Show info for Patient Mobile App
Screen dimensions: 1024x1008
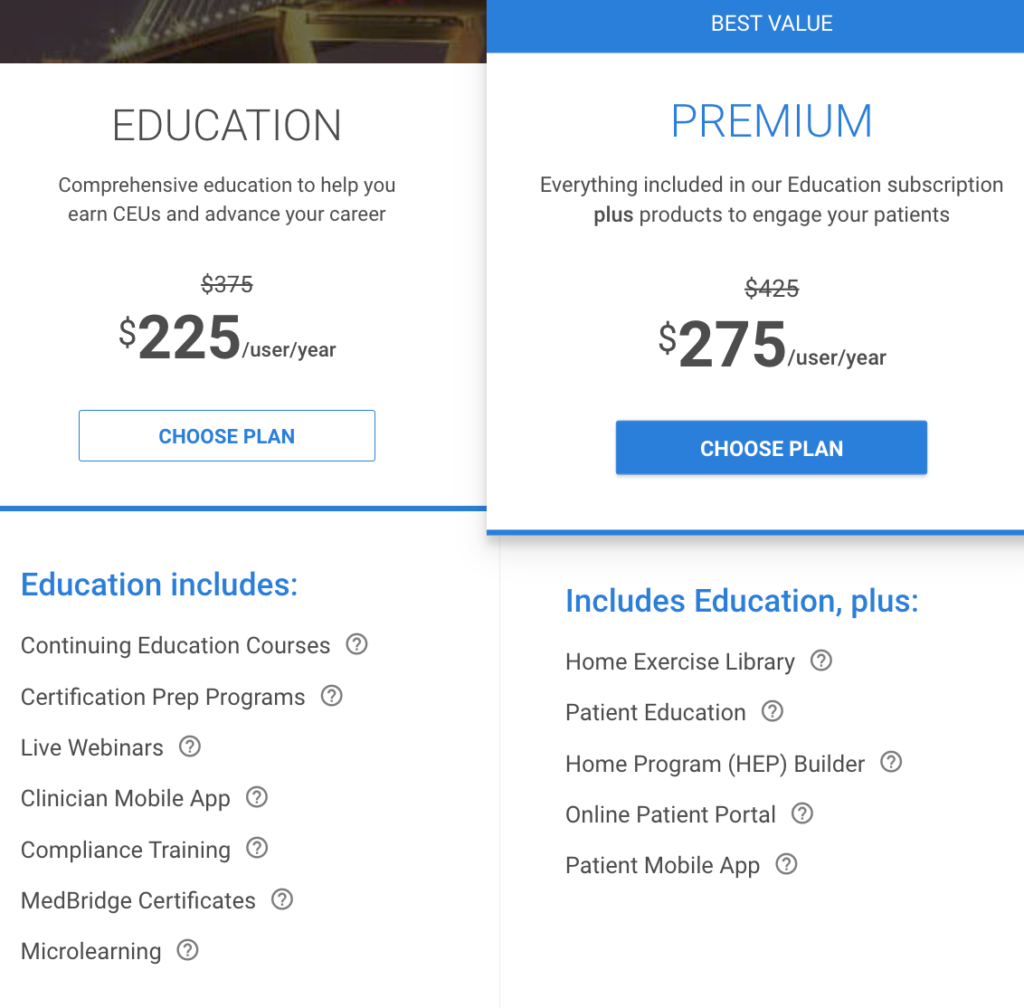786,864
